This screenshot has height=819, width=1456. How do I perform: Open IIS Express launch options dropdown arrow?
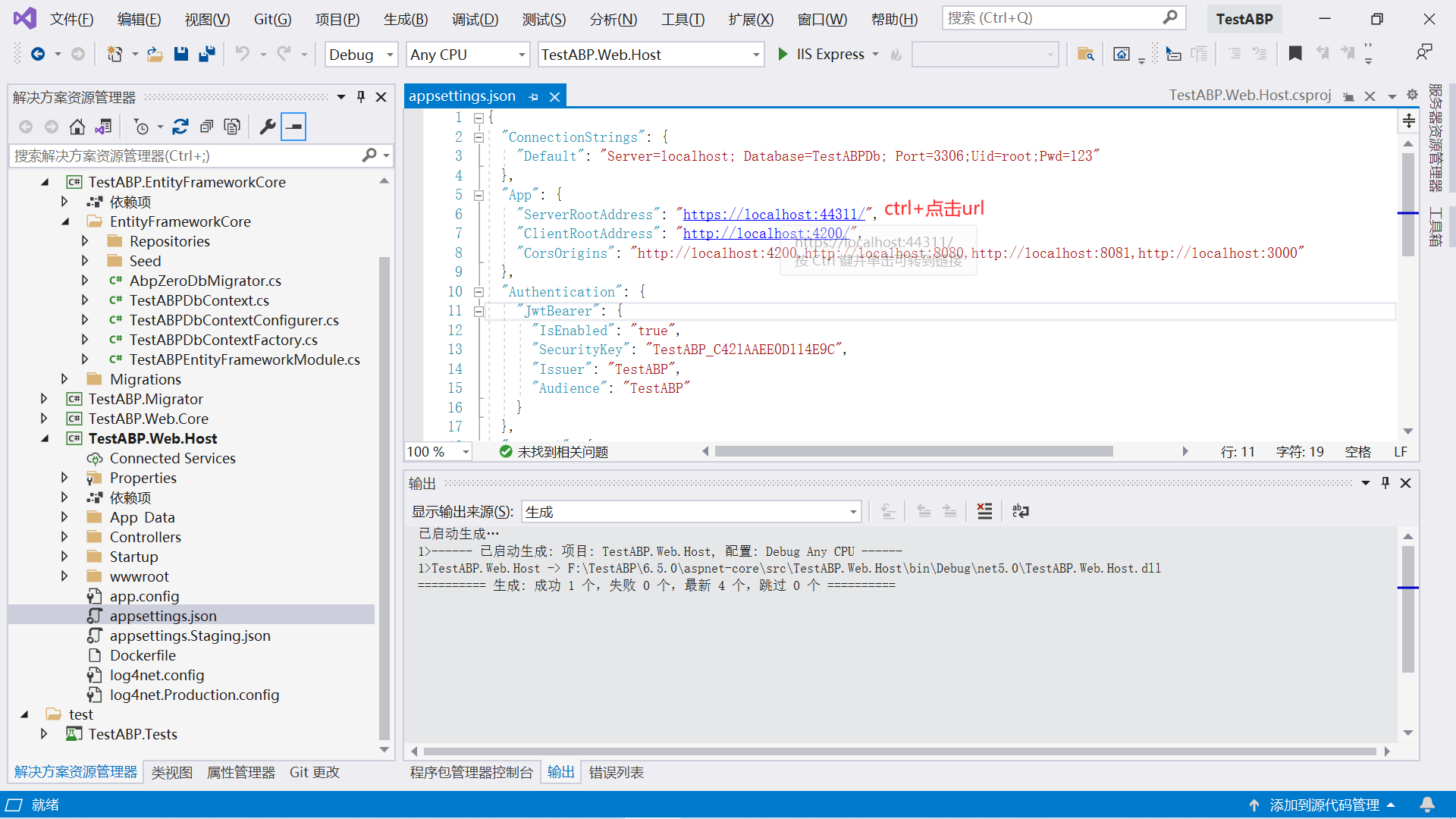click(x=875, y=54)
